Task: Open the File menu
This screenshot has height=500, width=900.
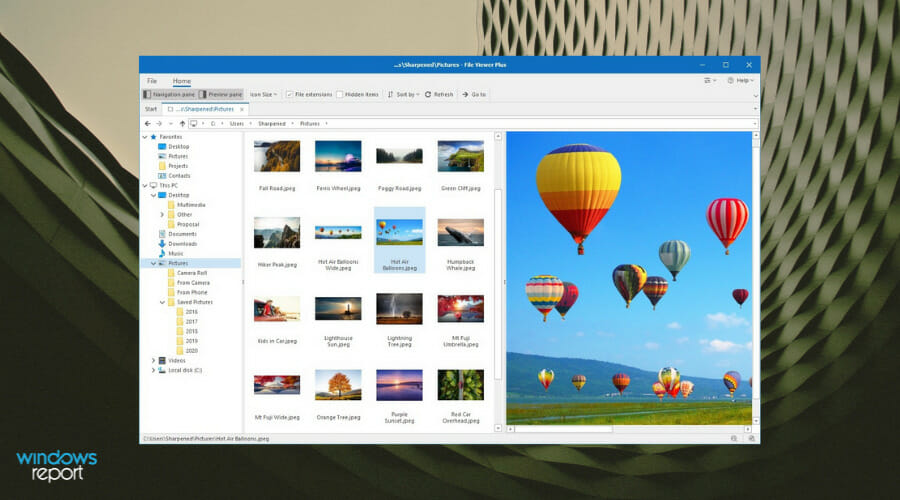Action: click(152, 81)
